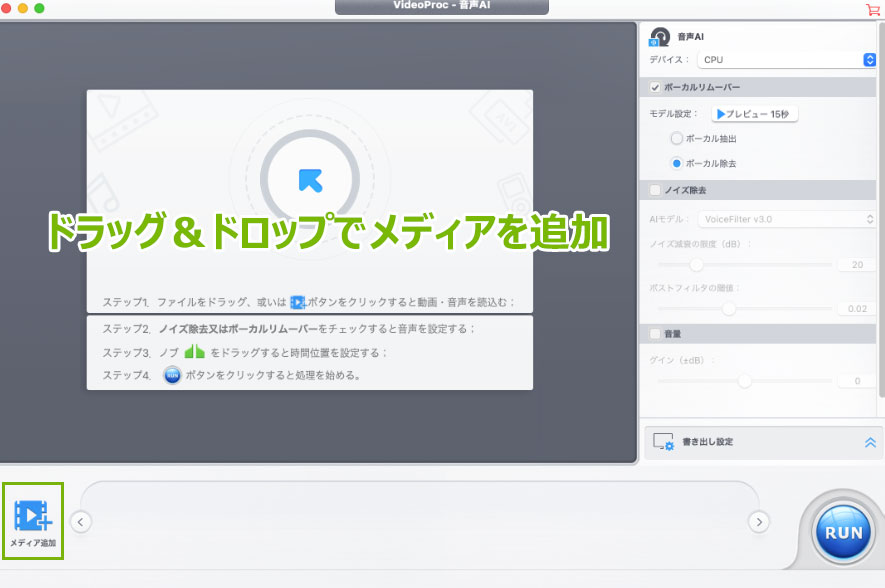
Task: Click the shopping cart icon
Action: pos(872,9)
